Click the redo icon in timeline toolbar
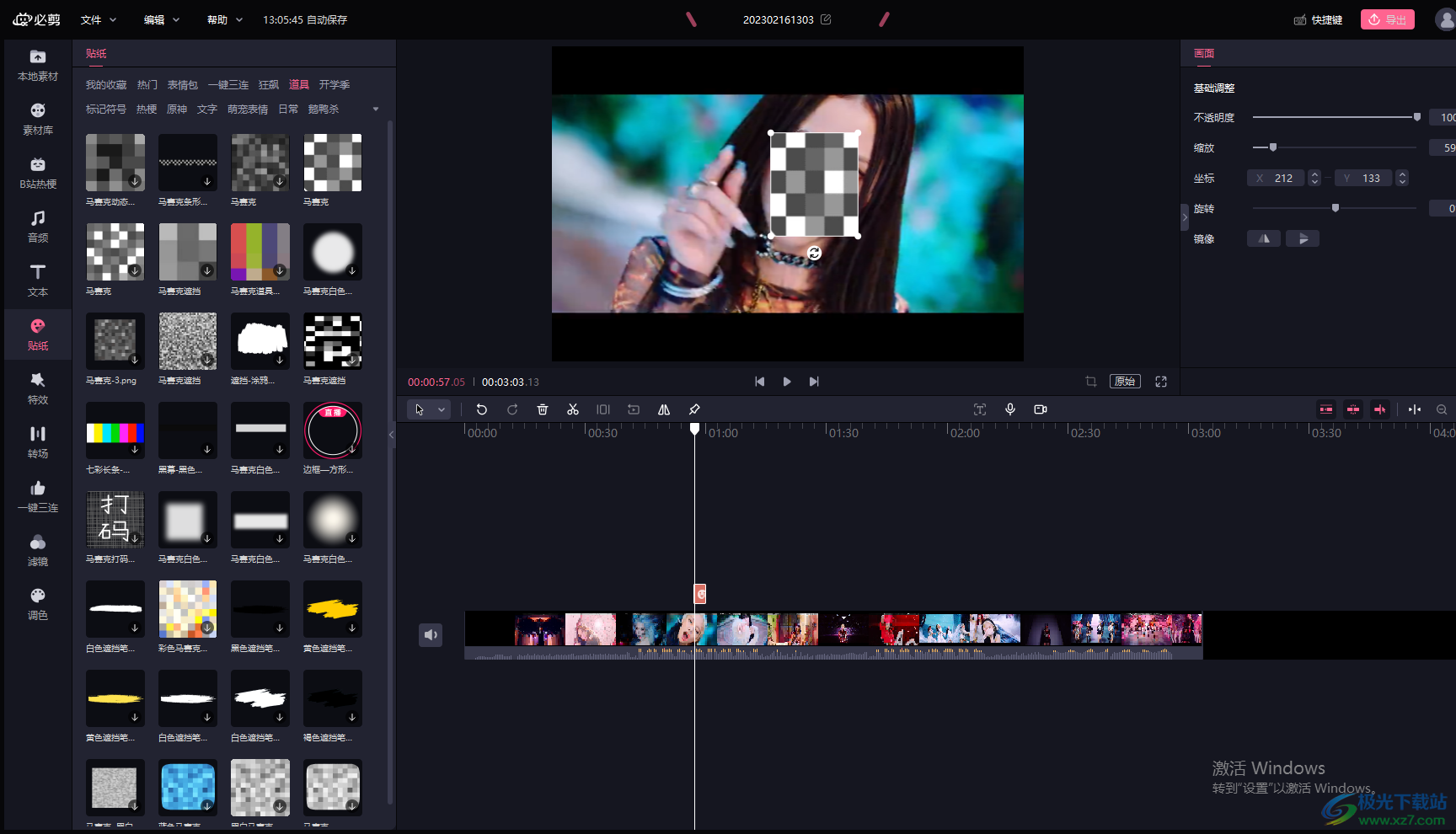Viewport: 1456px width, 834px height. 512,409
